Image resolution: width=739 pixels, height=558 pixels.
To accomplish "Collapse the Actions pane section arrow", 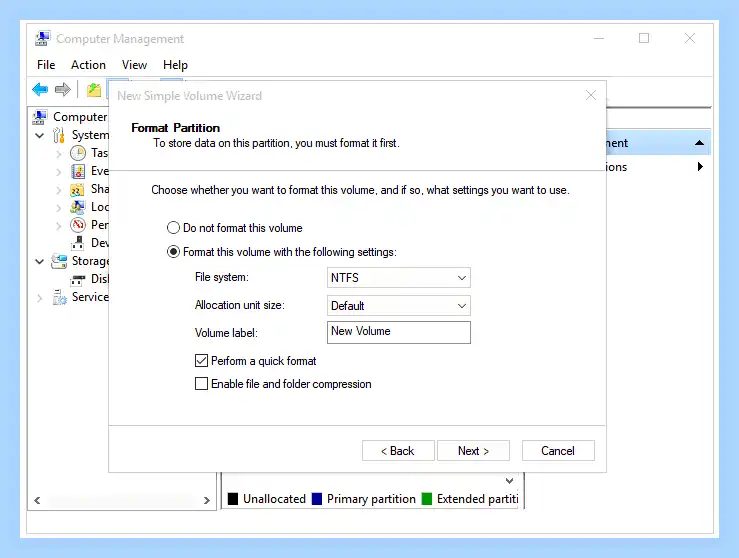I will pyautogui.click(x=700, y=143).
